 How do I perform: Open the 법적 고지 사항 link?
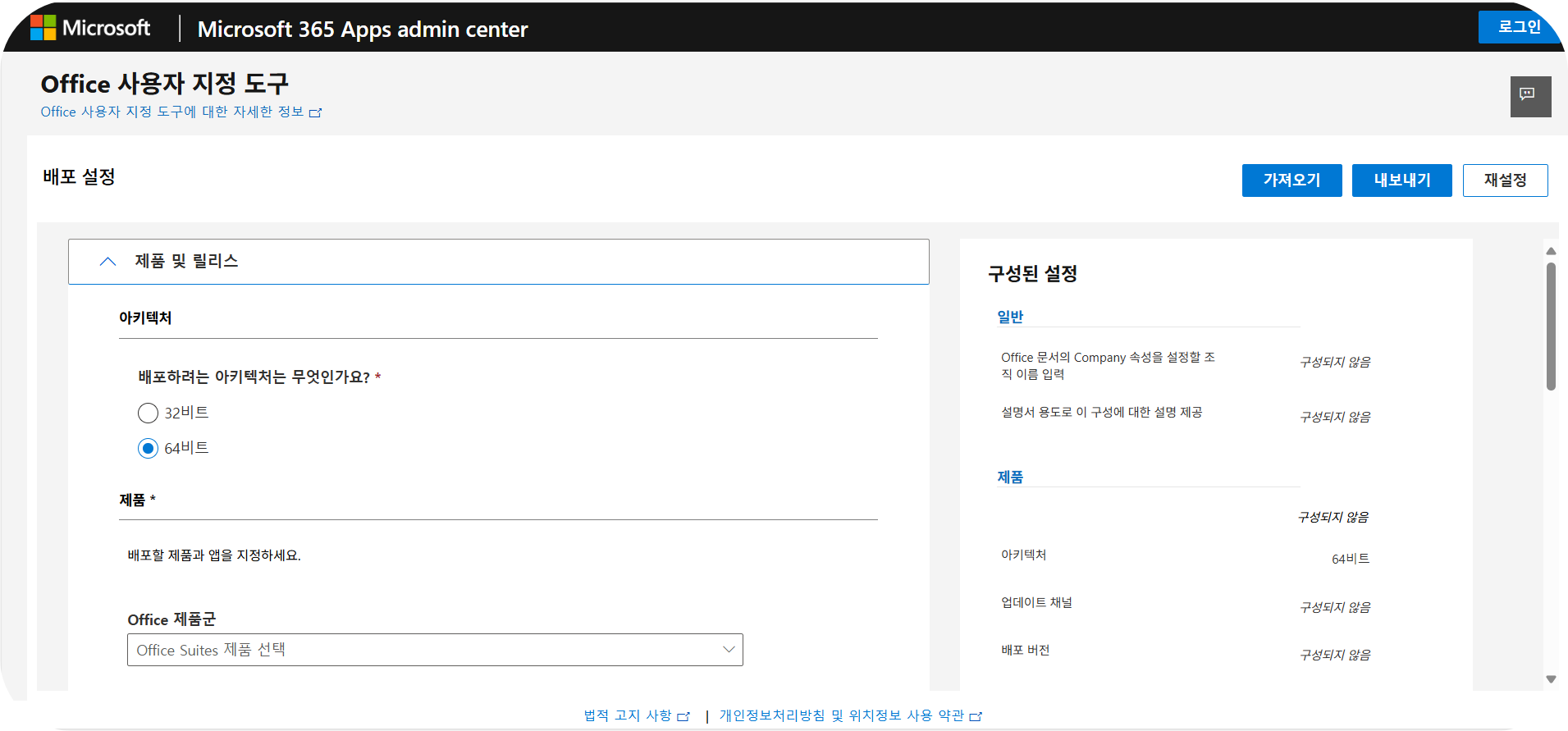coord(636,715)
